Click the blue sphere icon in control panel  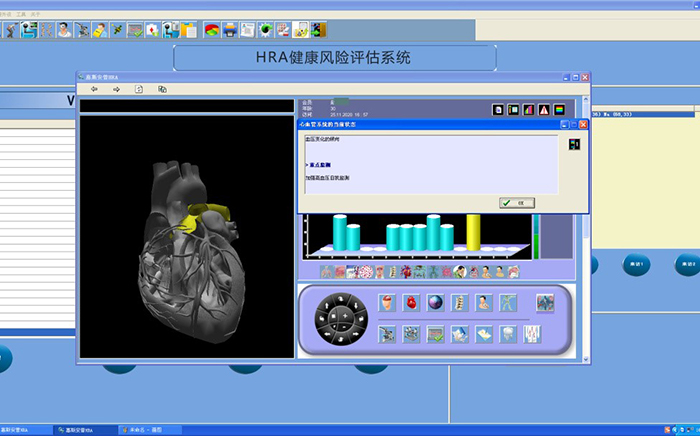click(x=435, y=303)
